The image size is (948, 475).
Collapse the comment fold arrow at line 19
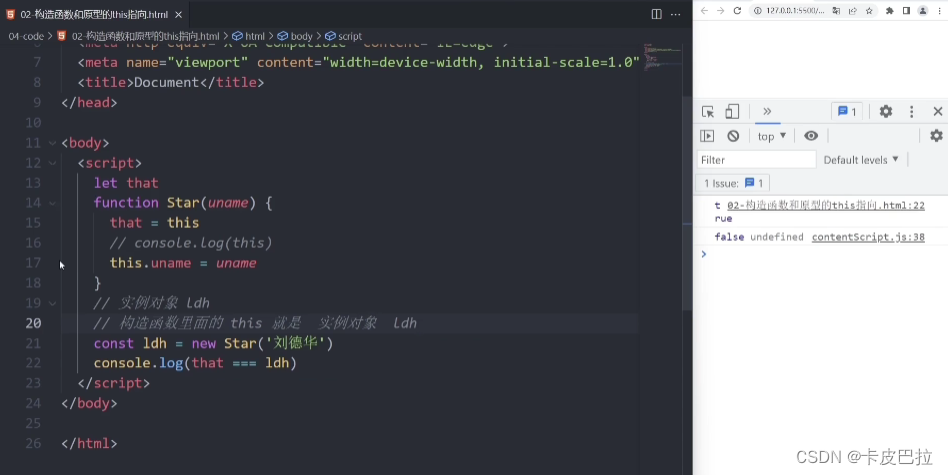pos(53,303)
